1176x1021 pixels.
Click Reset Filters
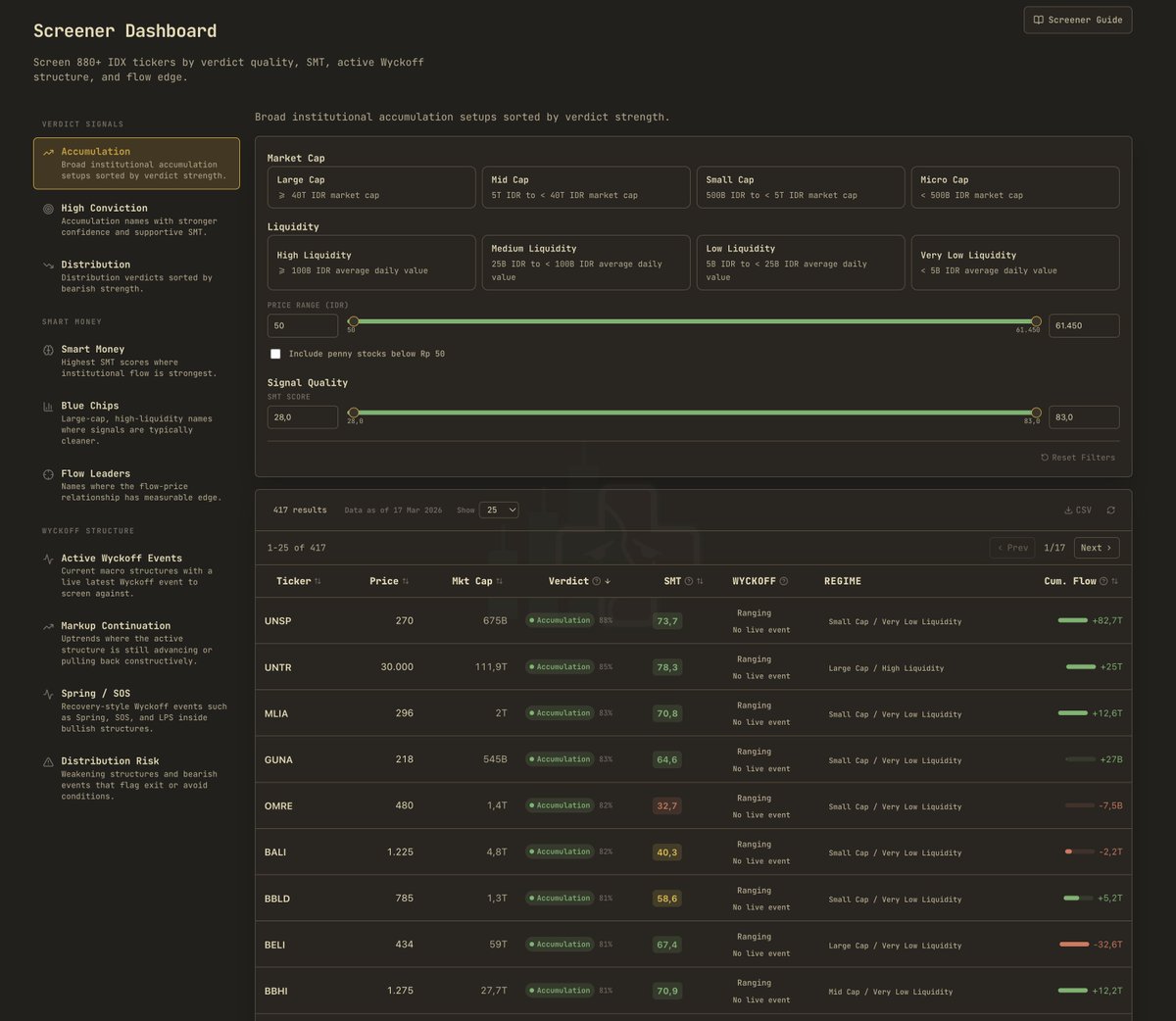tap(1078, 458)
